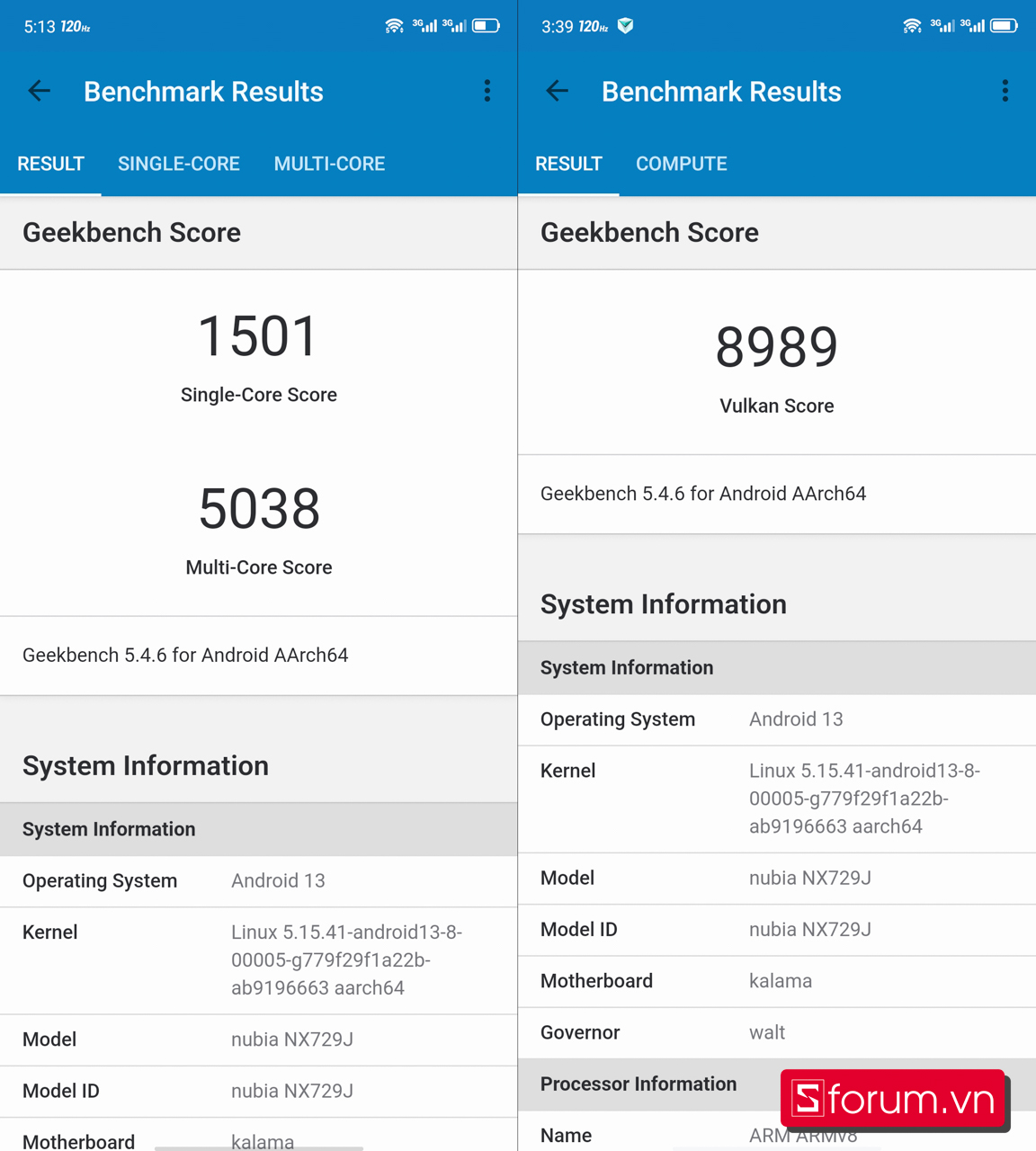Tap the battery icon in left status bar
Screen dimensions: 1036x1151
pyautogui.click(x=486, y=26)
